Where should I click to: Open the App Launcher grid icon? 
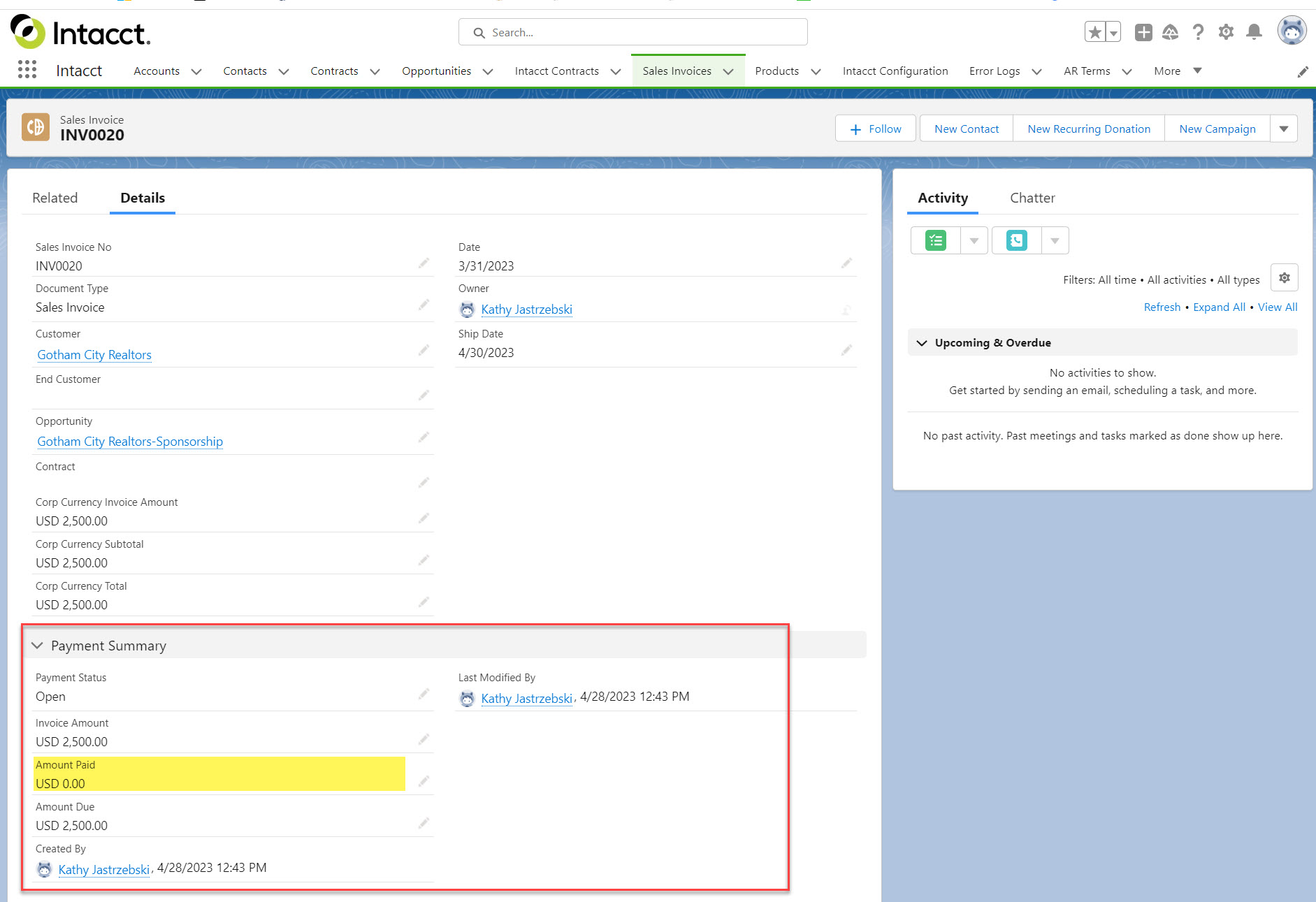pyautogui.click(x=27, y=70)
